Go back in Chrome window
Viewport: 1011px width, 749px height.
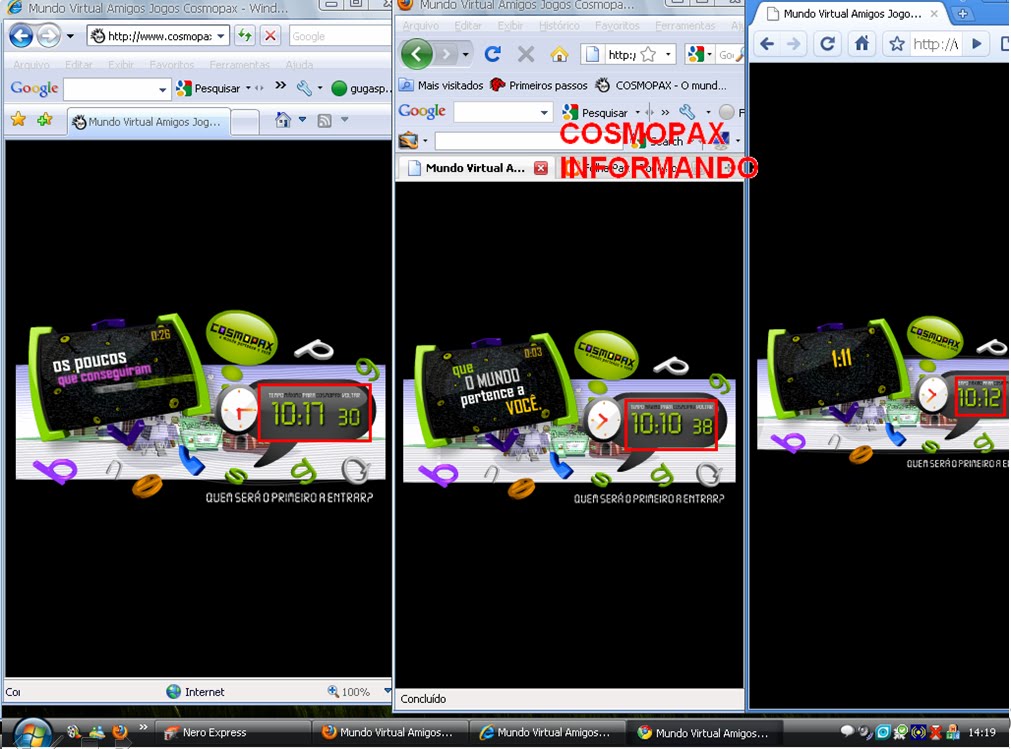click(x=767, y=44)
